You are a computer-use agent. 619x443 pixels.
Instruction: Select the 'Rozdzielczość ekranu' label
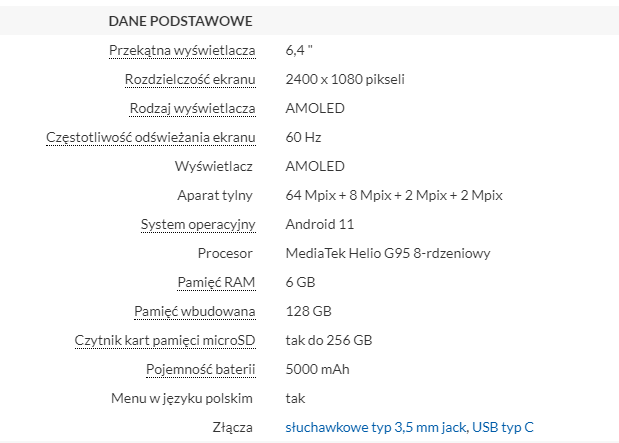click(190, 79)
